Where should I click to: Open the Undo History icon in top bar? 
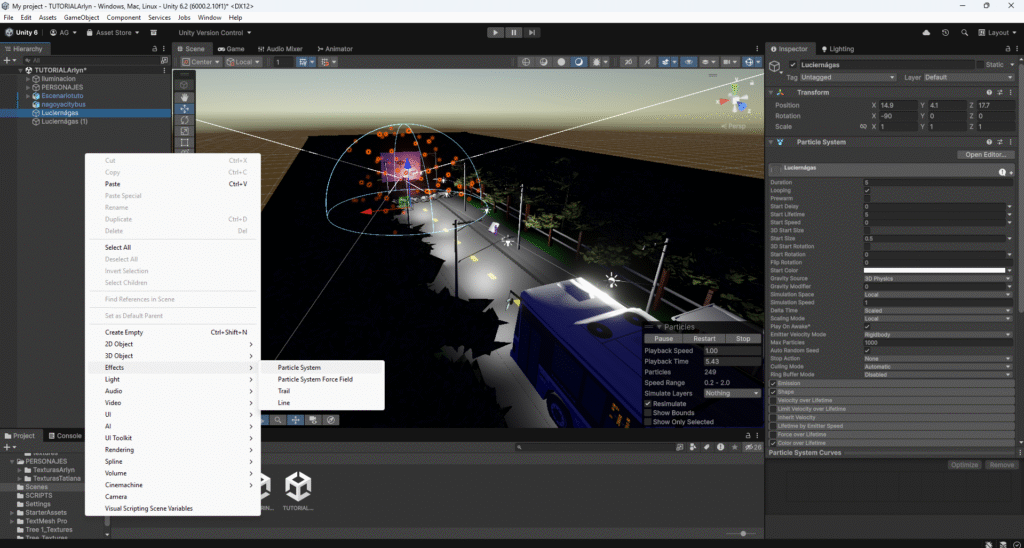945,32
